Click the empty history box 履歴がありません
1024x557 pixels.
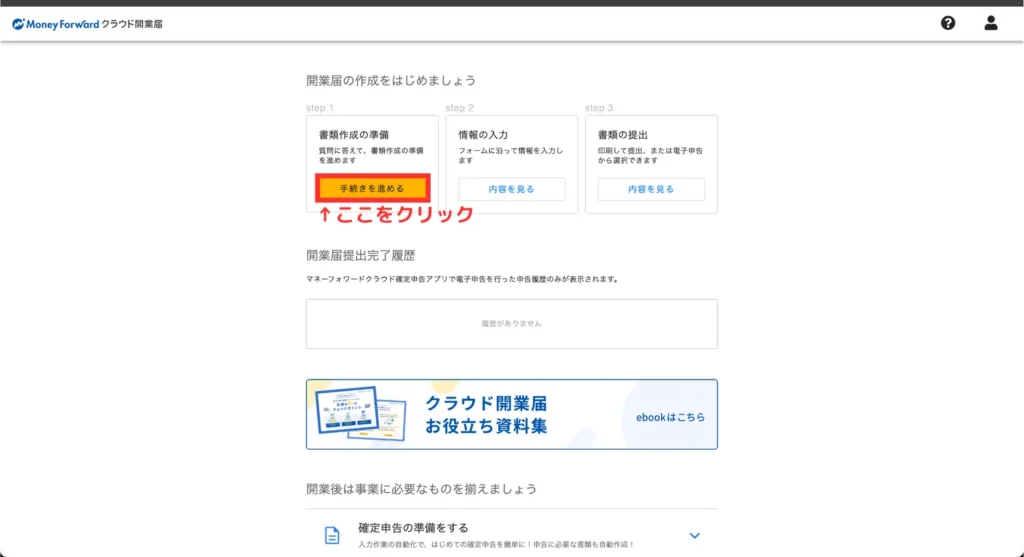click(511, 324)
